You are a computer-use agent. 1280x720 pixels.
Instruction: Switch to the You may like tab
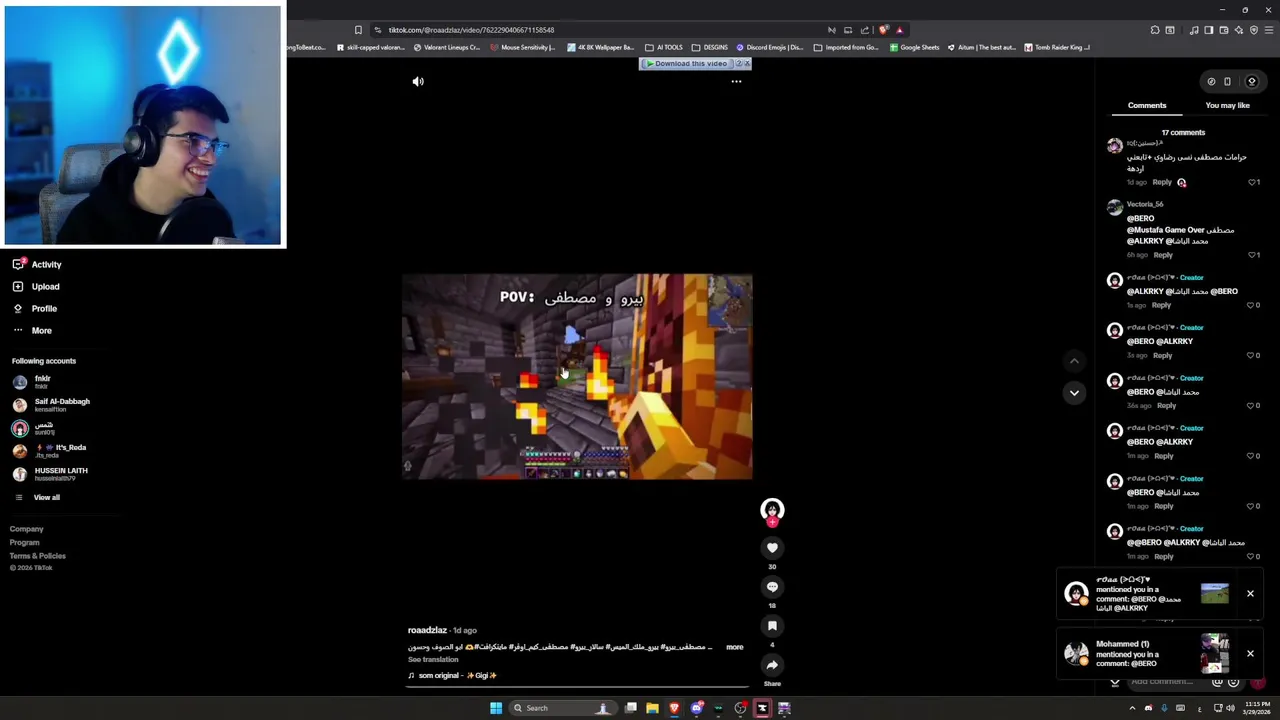tap(1227, 105)
